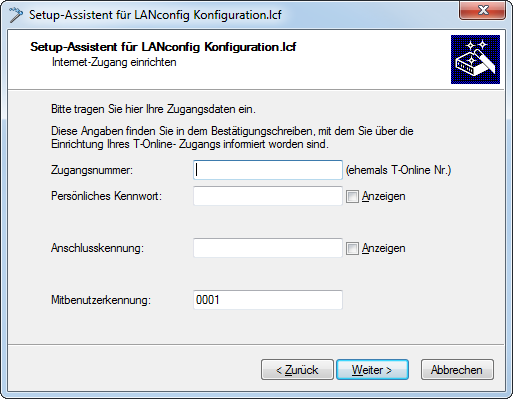513x399 pixels.
Task: Click the bold Setup-Assistent header title
Action: pos(163,47)
